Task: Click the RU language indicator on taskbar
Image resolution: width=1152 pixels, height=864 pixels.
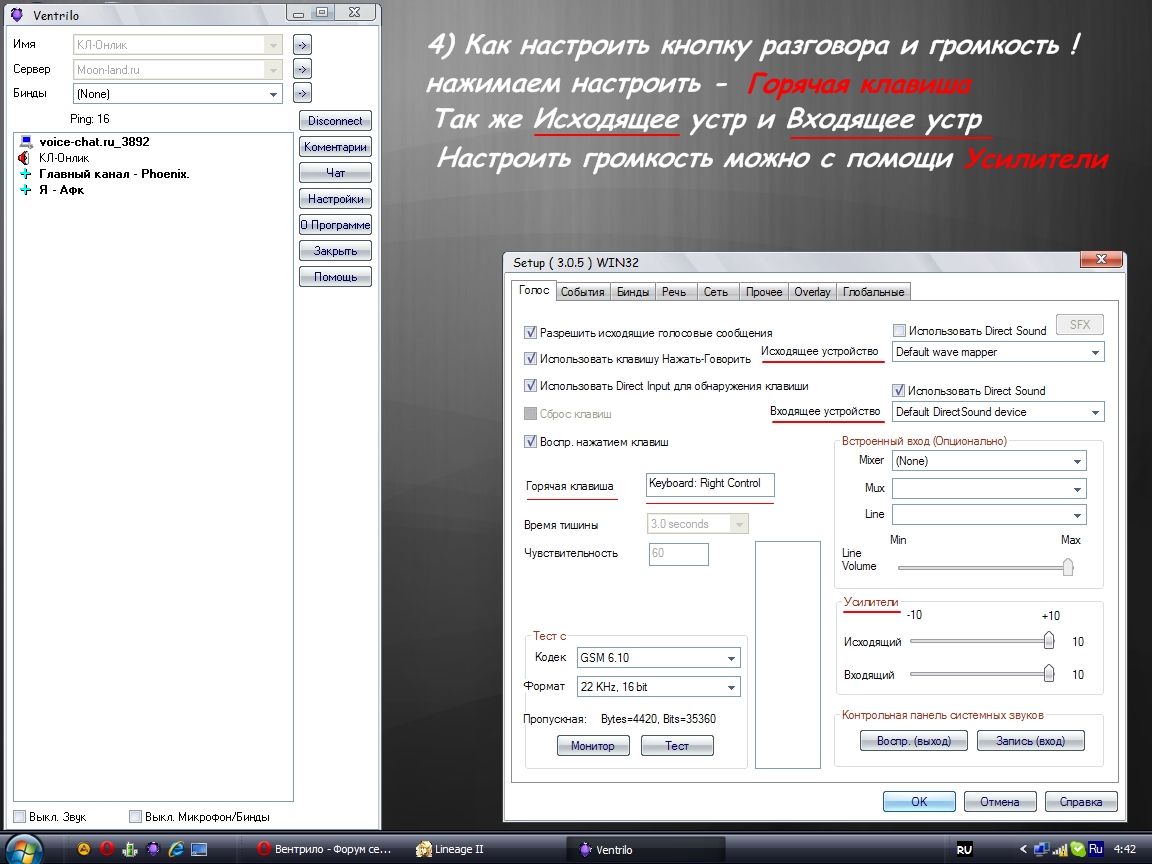Action: tap(964, 850)
